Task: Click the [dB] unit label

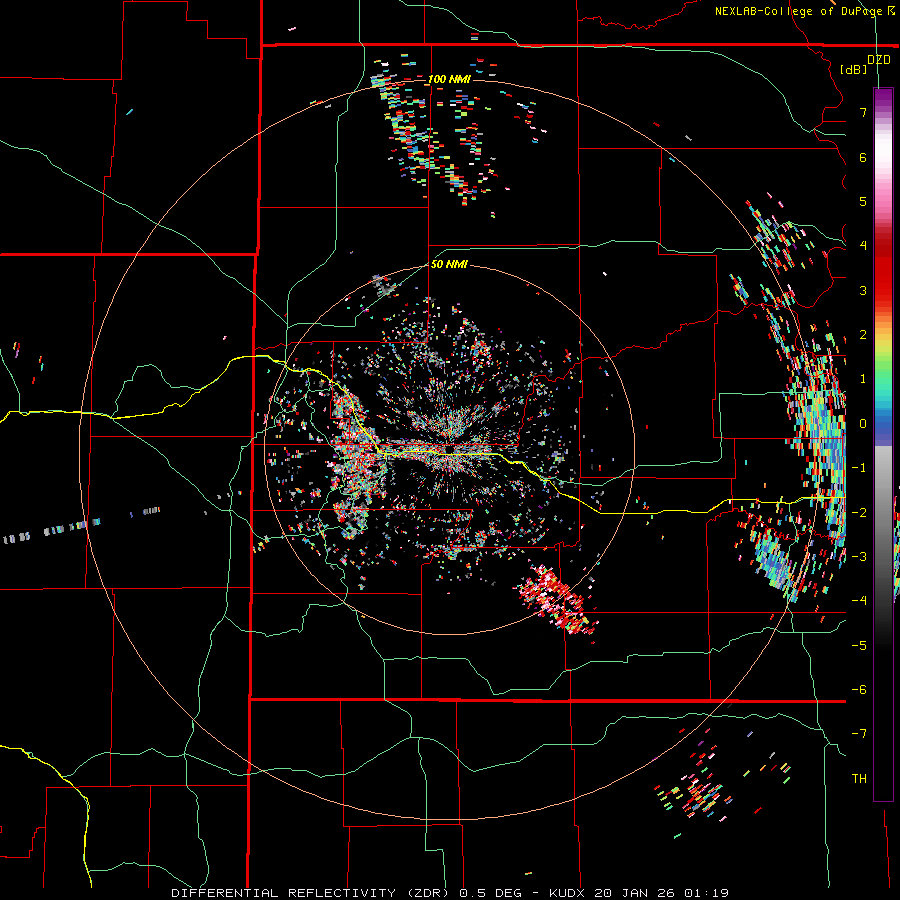Action: 854,69
